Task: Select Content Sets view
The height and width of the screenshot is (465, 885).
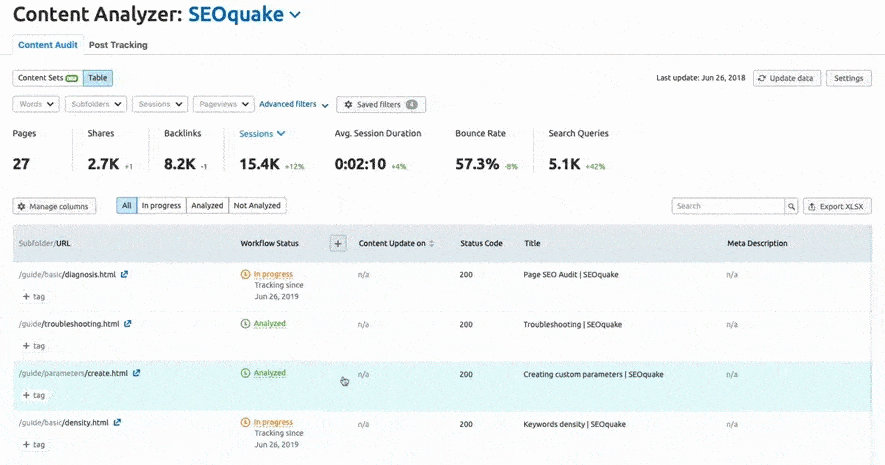Action: click(48, 78)
